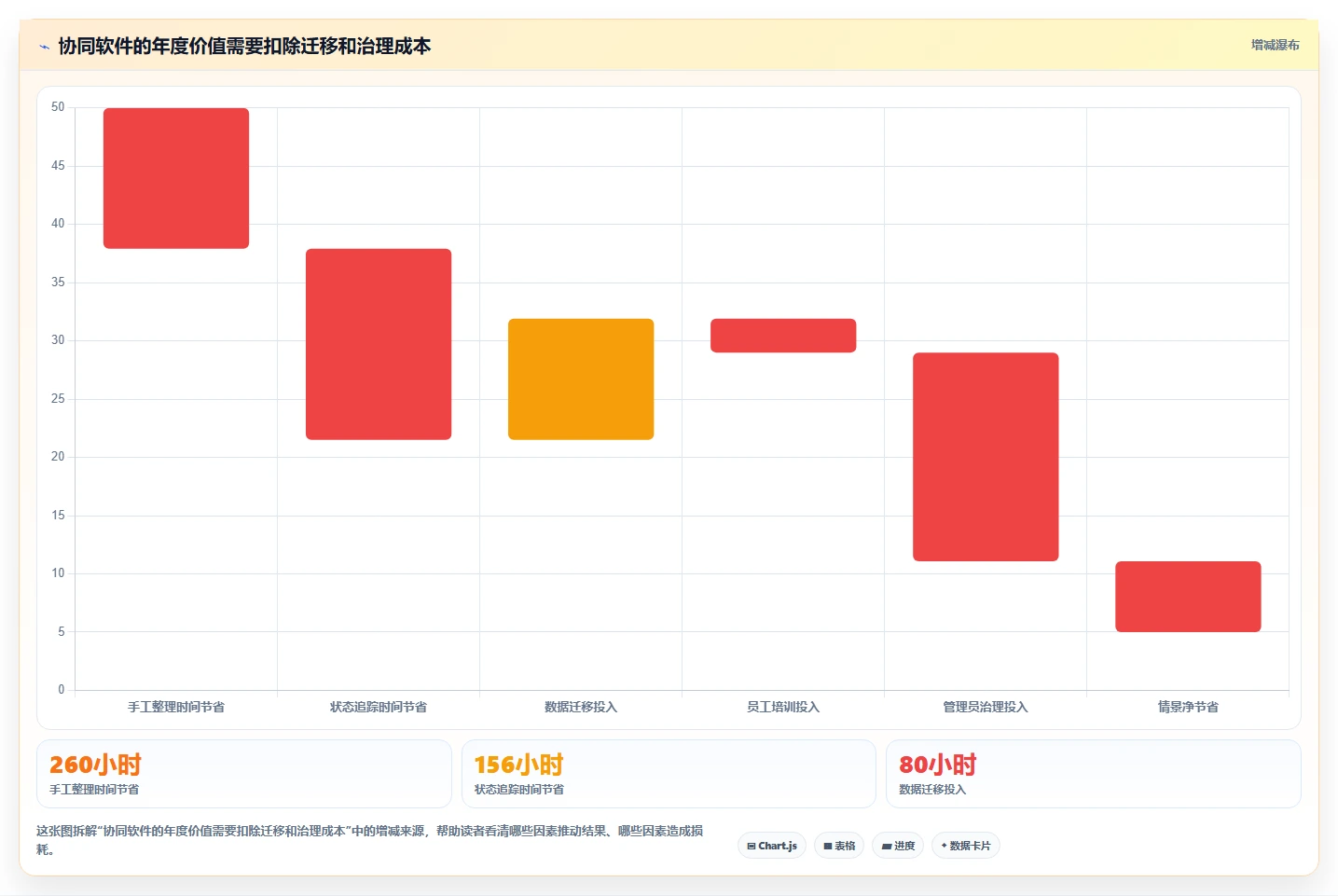Viewport: 1338px width, 896px height.
Task: Click the x-axis label 状态追踪时间节省
Action: point(379,707)
